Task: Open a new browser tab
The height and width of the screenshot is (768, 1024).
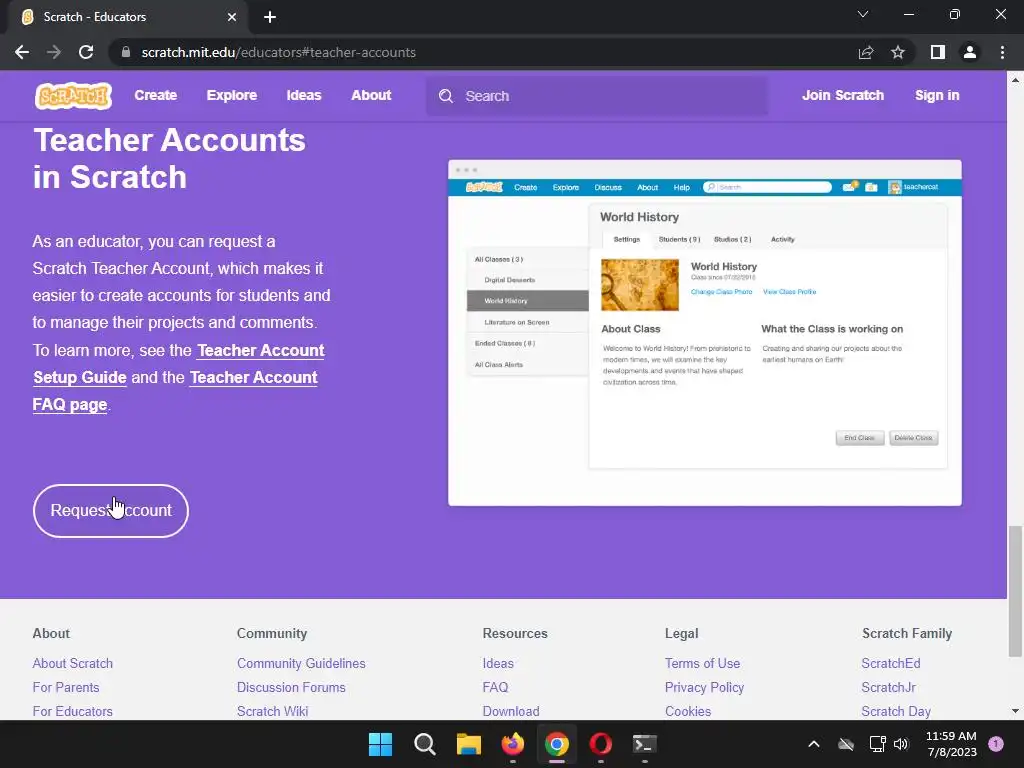Action: click(x=270, y=17)
